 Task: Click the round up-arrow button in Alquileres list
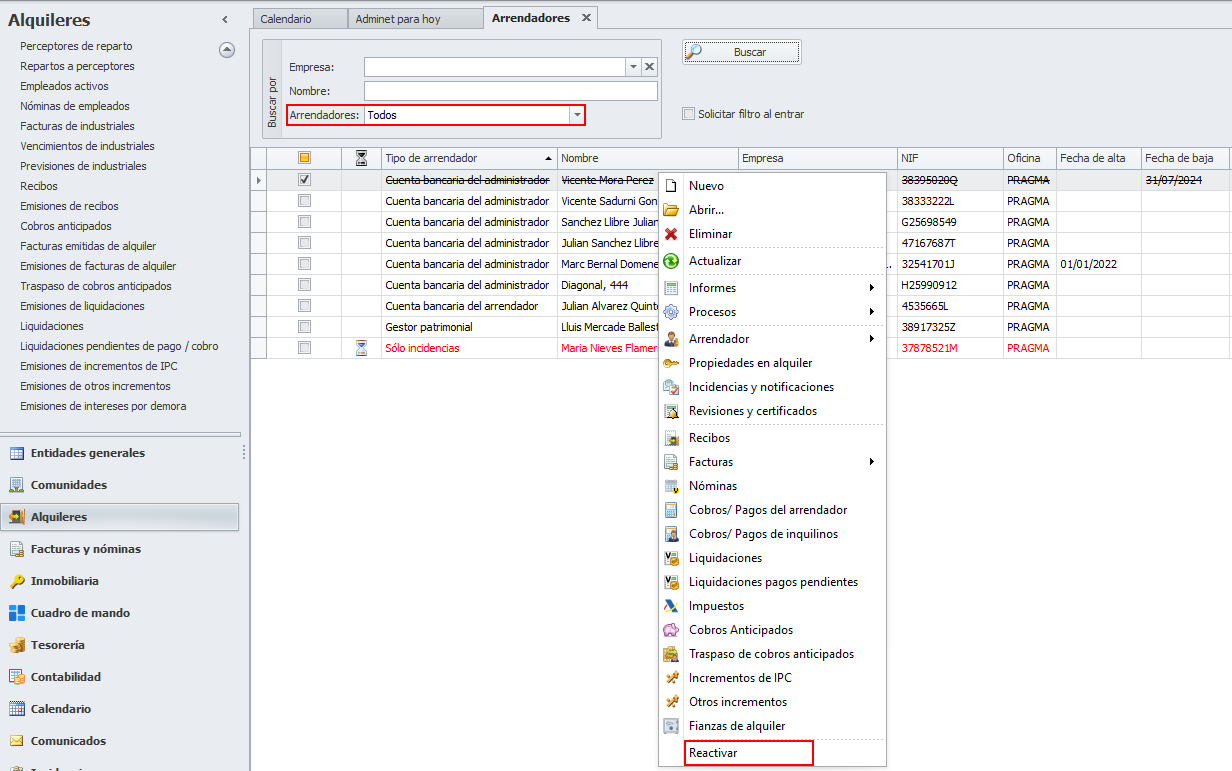(227, 50)
